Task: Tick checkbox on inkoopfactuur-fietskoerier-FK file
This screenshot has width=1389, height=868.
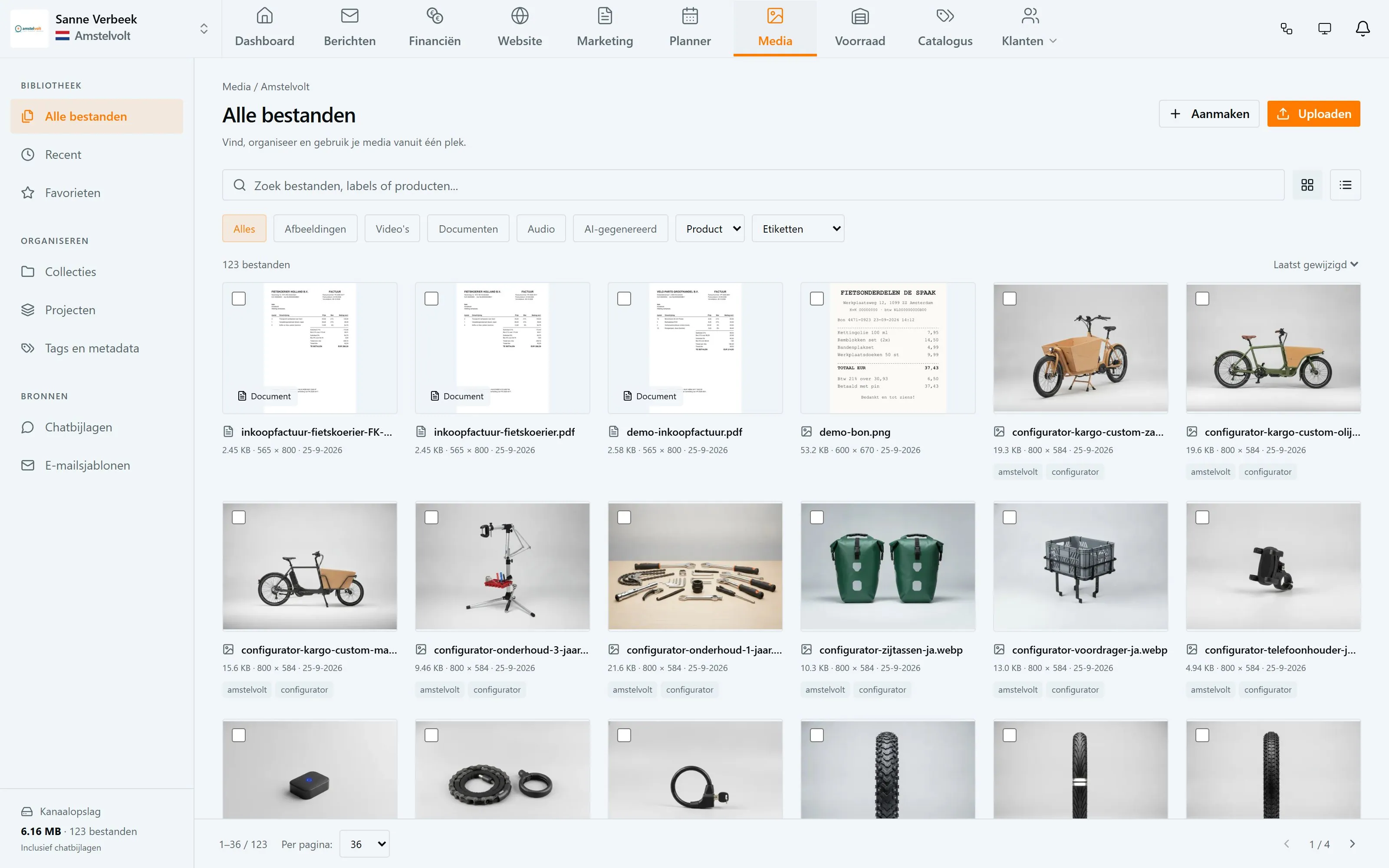Action: [x=239, y=299]
